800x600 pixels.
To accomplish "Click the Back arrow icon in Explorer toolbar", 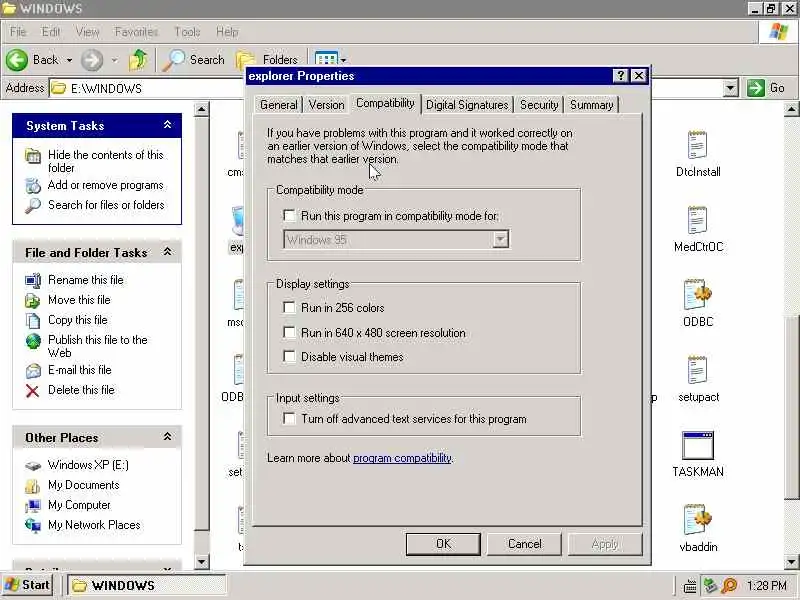I will [x=17, y=60].
